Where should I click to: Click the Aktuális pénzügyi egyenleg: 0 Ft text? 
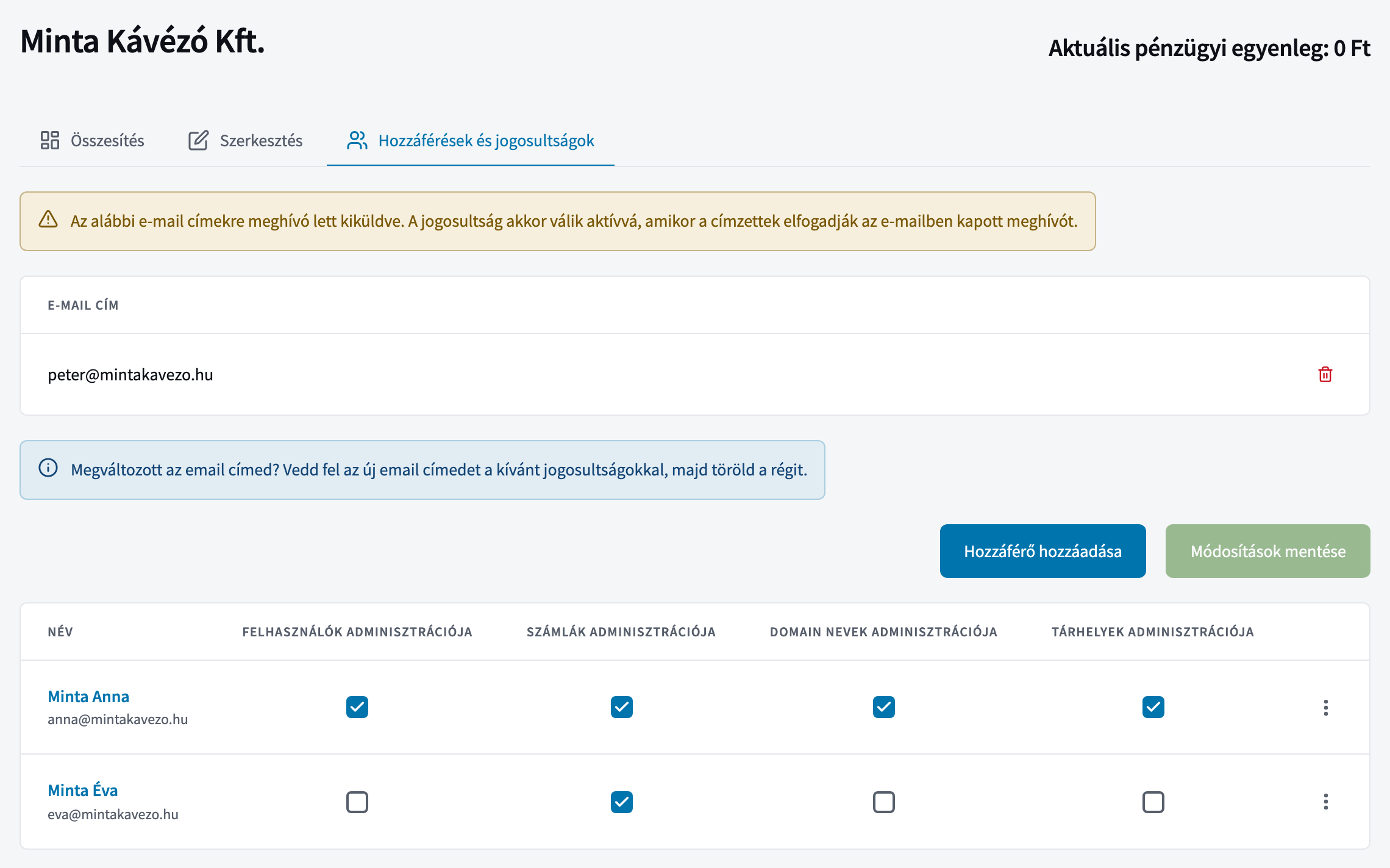[1210, 48]
